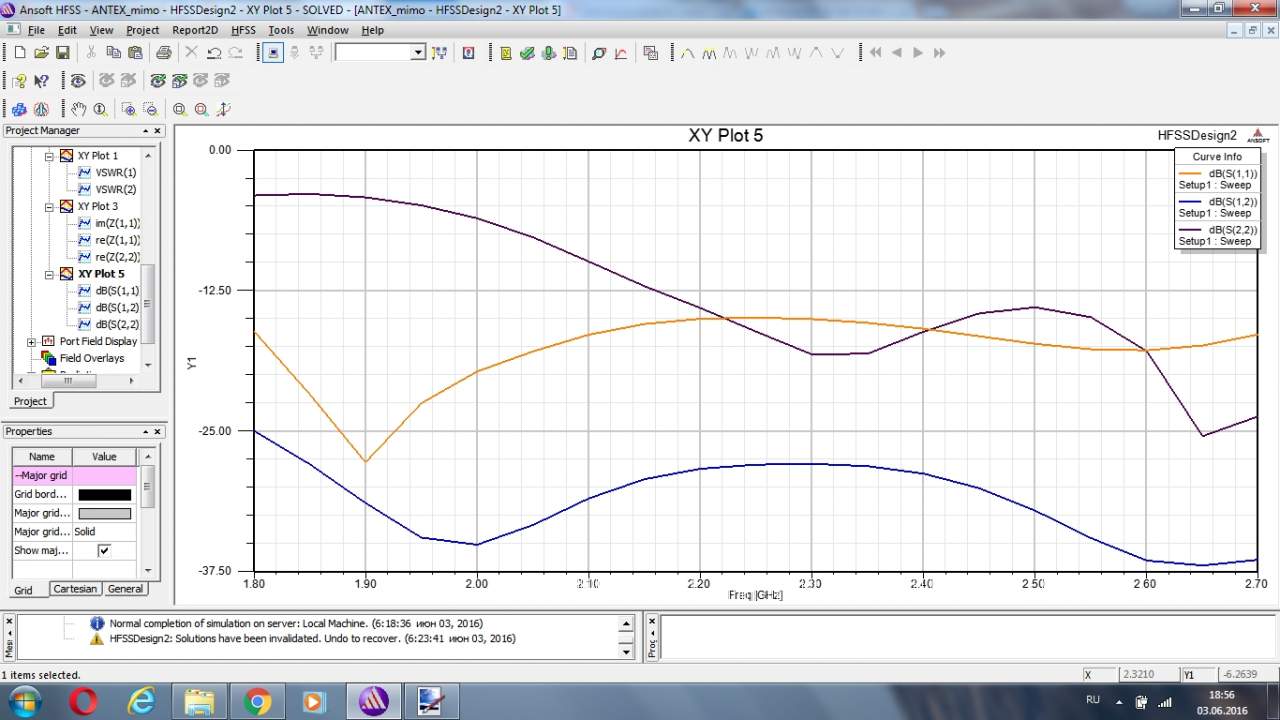1280x720 pixels.
Task: Click the Copy toolbar icon
Action: tap(113, 53)
